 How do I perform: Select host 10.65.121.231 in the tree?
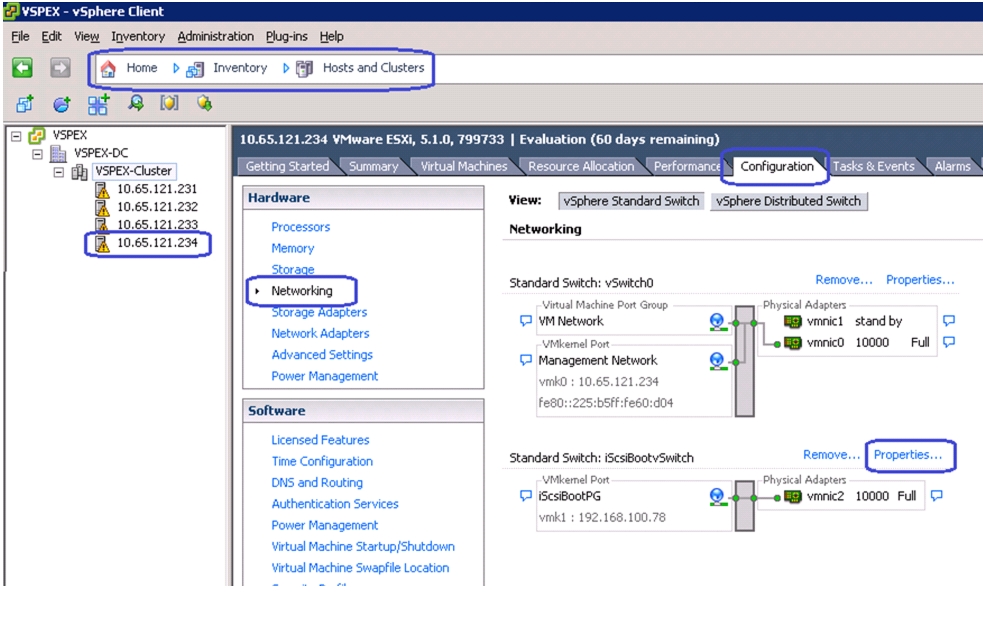coord(157,189)
